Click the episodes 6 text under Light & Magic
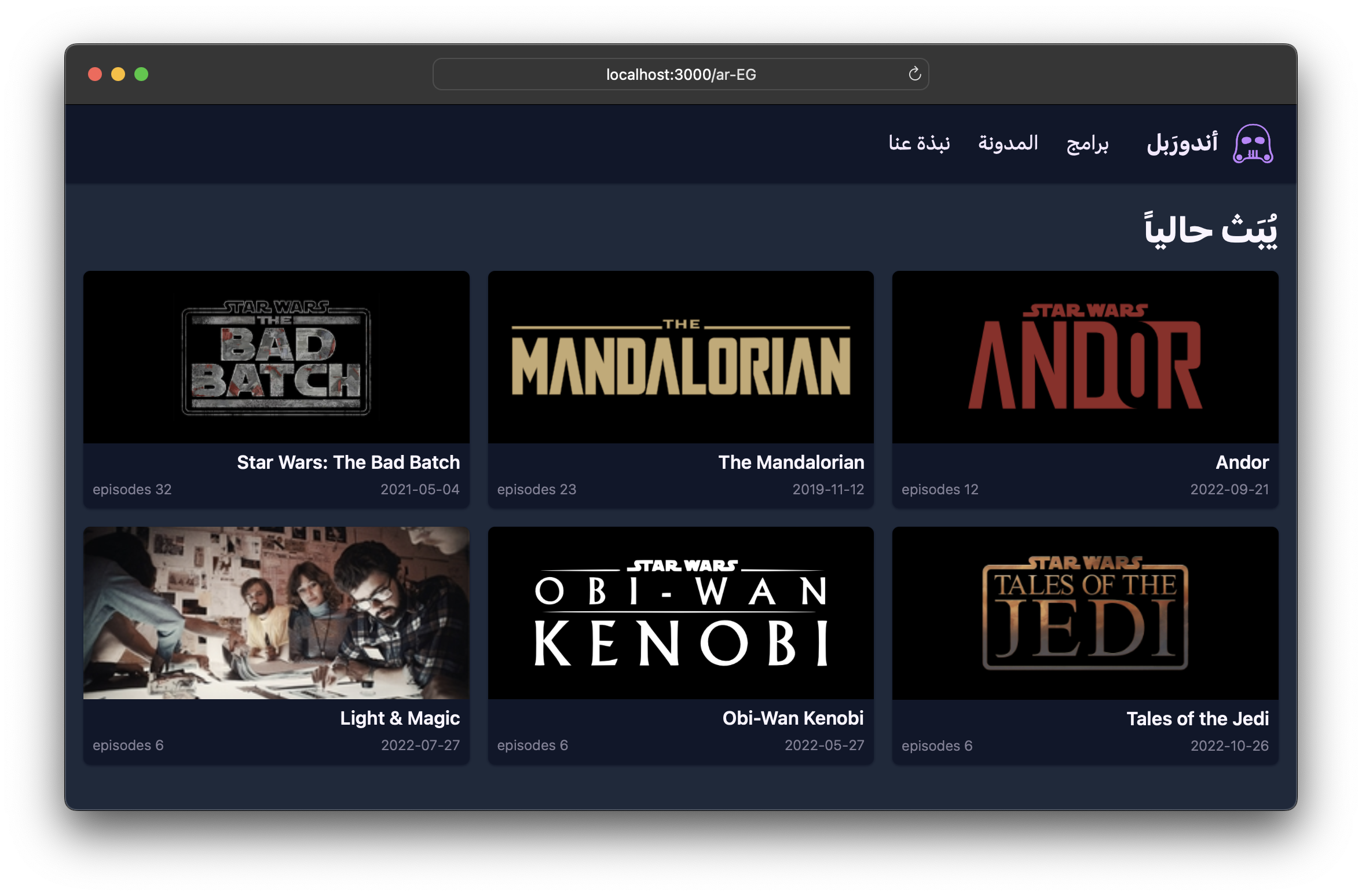This screenshot has height=896, width=1362. coord(128,746)
